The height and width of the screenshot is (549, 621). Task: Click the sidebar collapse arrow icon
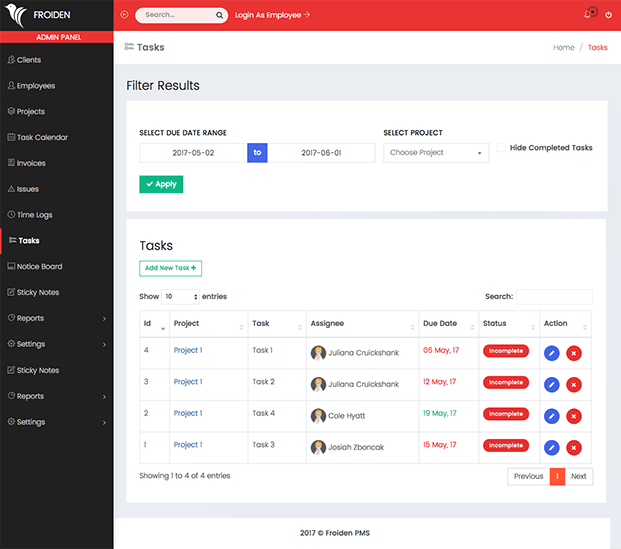(124, 15)
